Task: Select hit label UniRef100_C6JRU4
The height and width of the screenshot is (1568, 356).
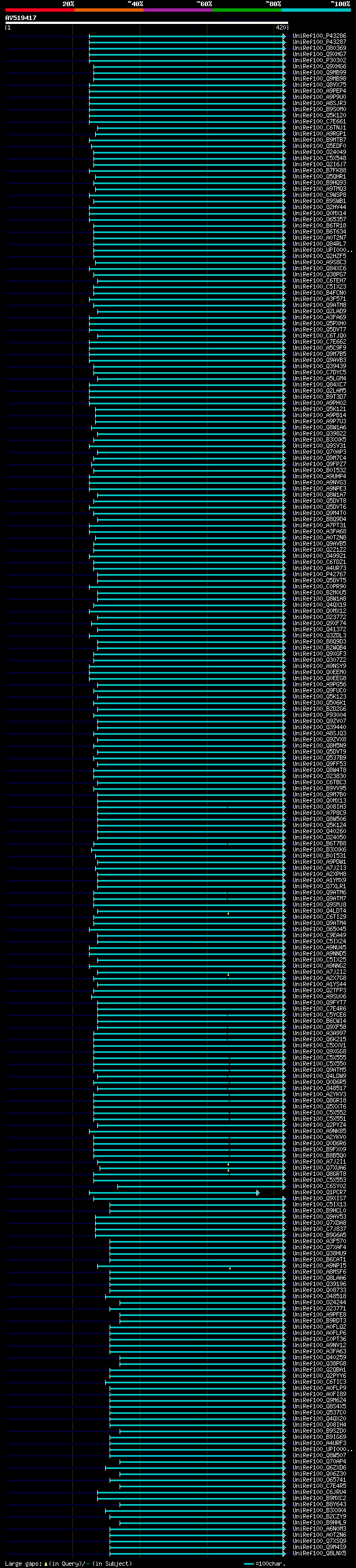Action: point(319,1492)
